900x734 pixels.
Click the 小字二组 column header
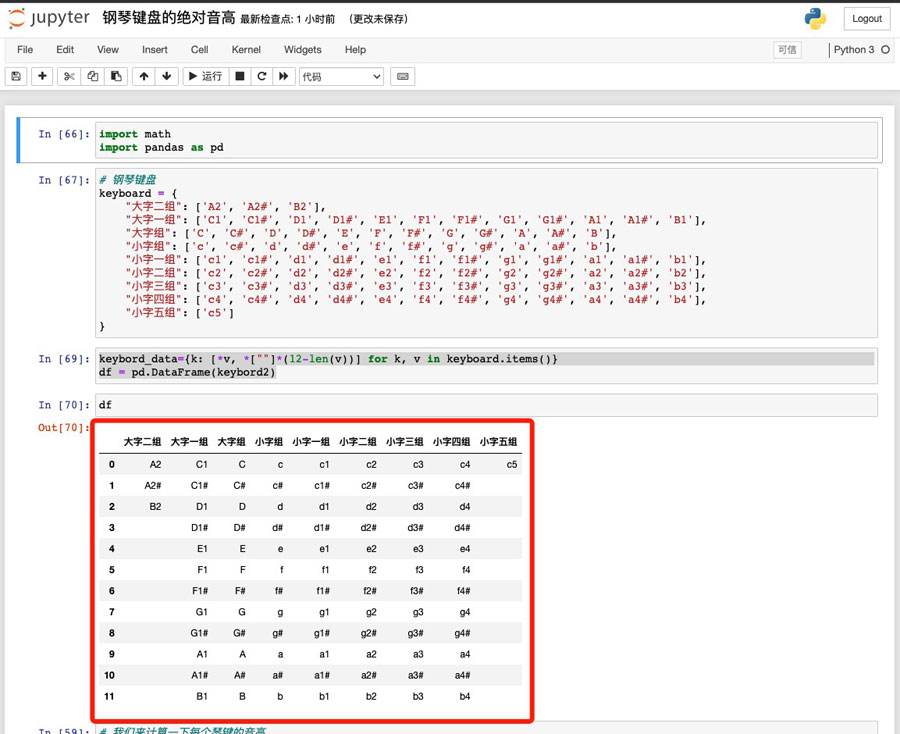coord(358,442)
